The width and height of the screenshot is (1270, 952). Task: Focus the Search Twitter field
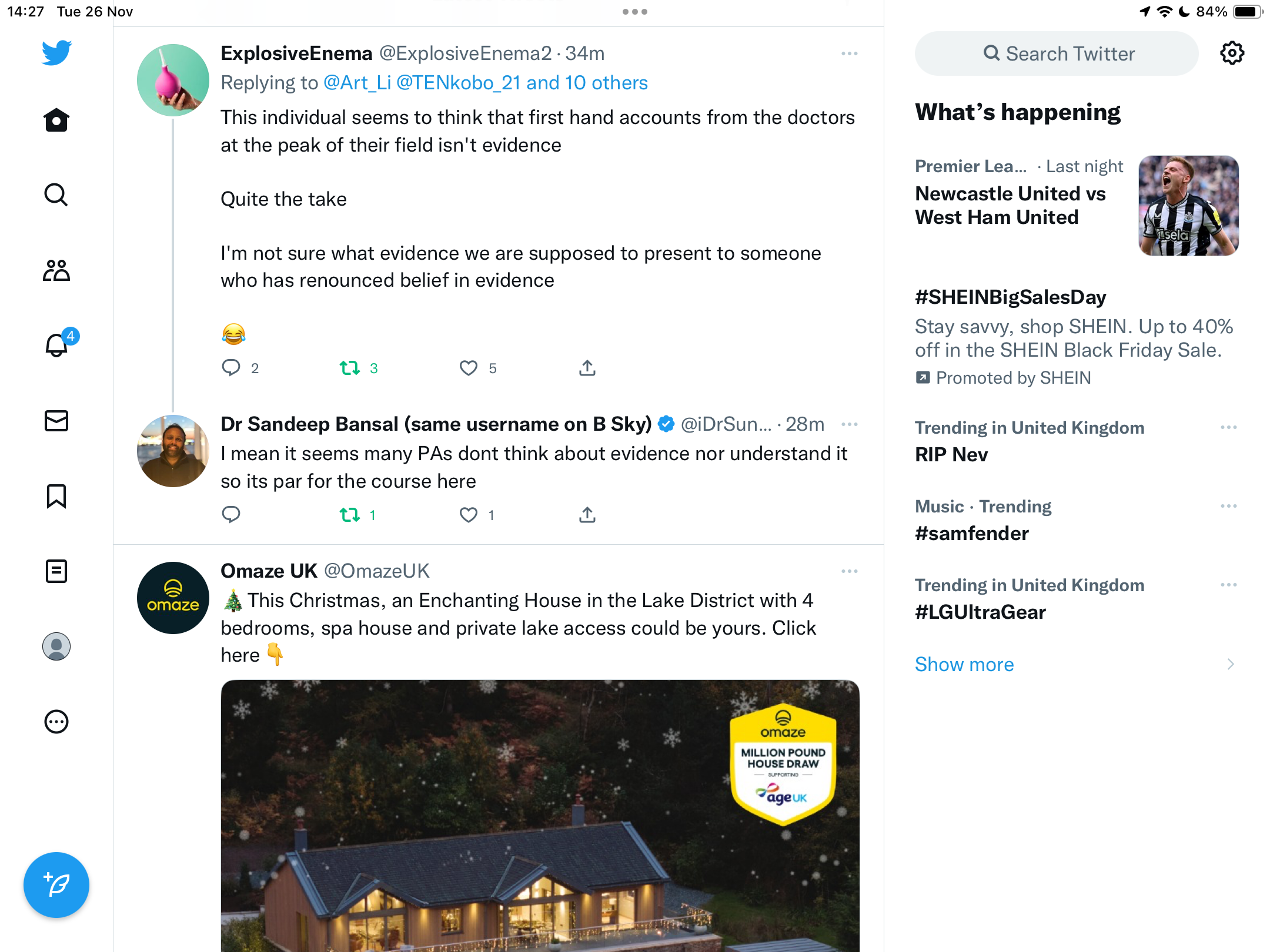1057,53
